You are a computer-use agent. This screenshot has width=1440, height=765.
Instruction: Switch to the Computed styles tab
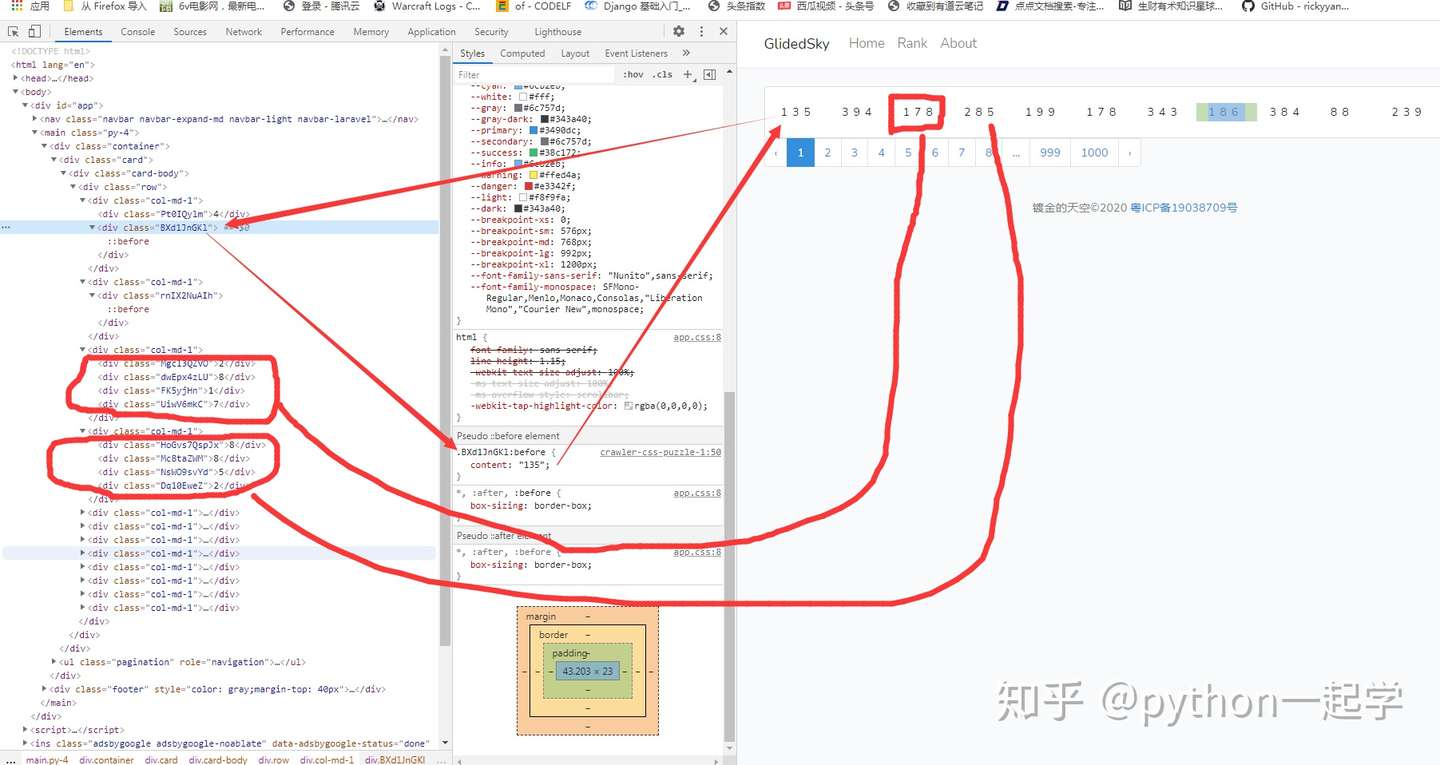click(x=523, y=53)
